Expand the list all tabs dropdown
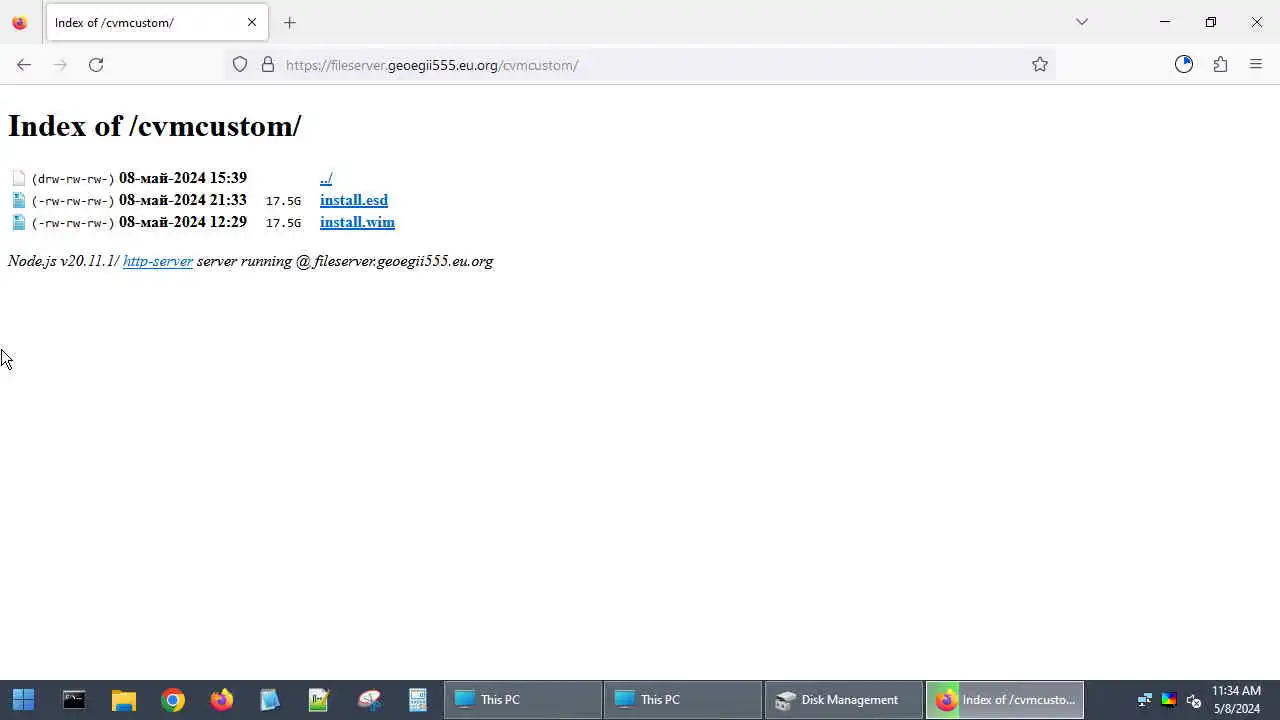 coord(1082,22)
